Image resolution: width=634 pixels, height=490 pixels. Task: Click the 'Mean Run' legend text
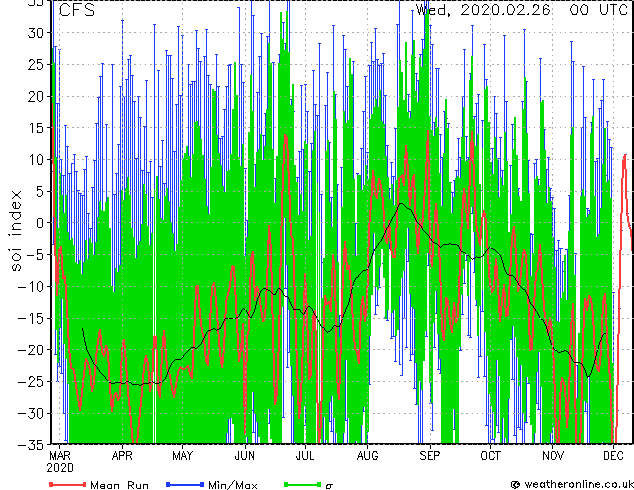click(120, 485)
